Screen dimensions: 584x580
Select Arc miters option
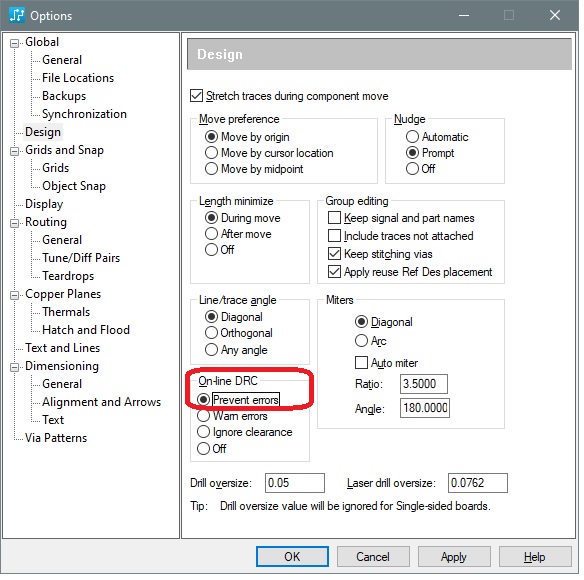coord(361,340)
